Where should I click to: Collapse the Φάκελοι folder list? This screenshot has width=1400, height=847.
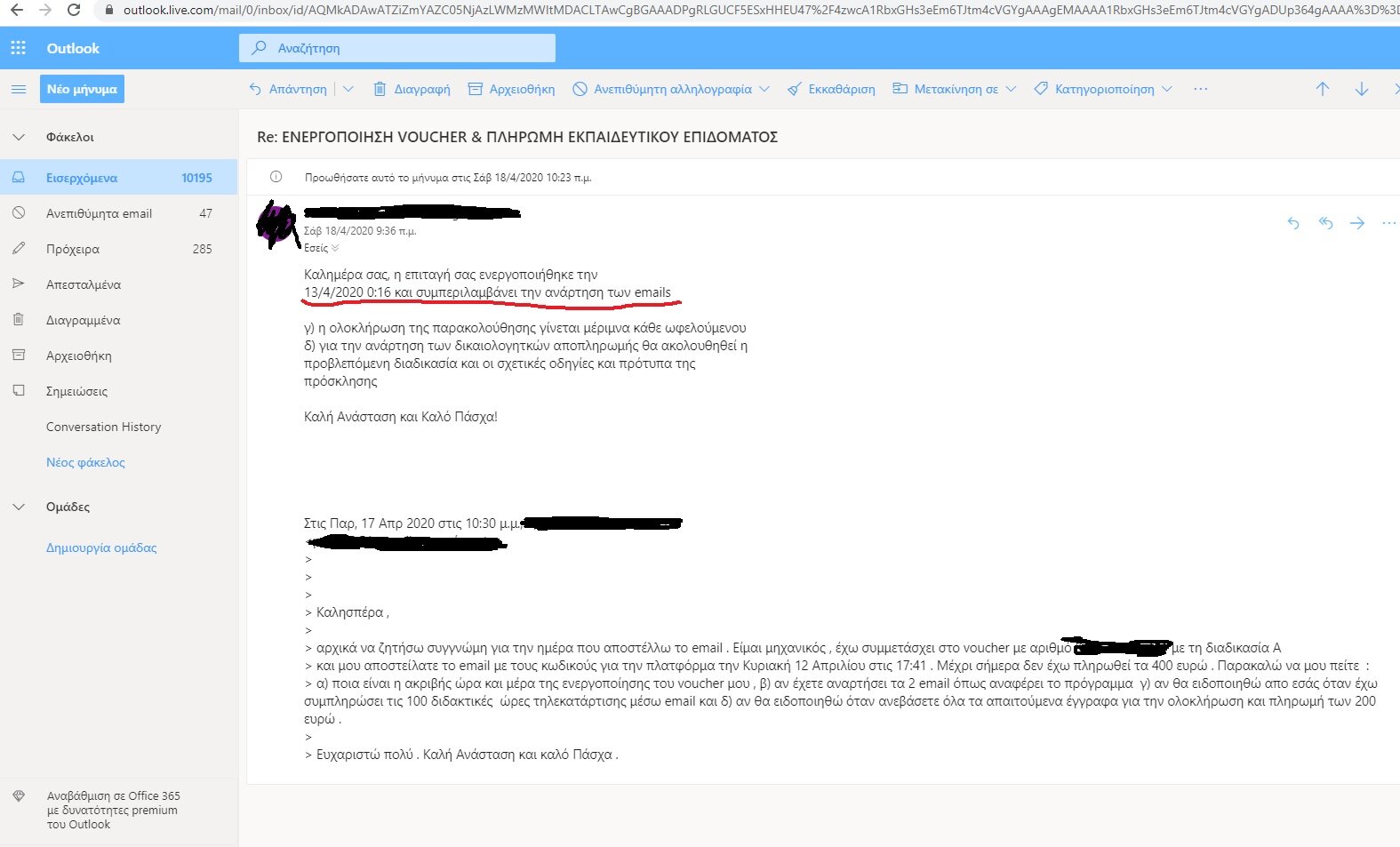click(x=19, y=137)
